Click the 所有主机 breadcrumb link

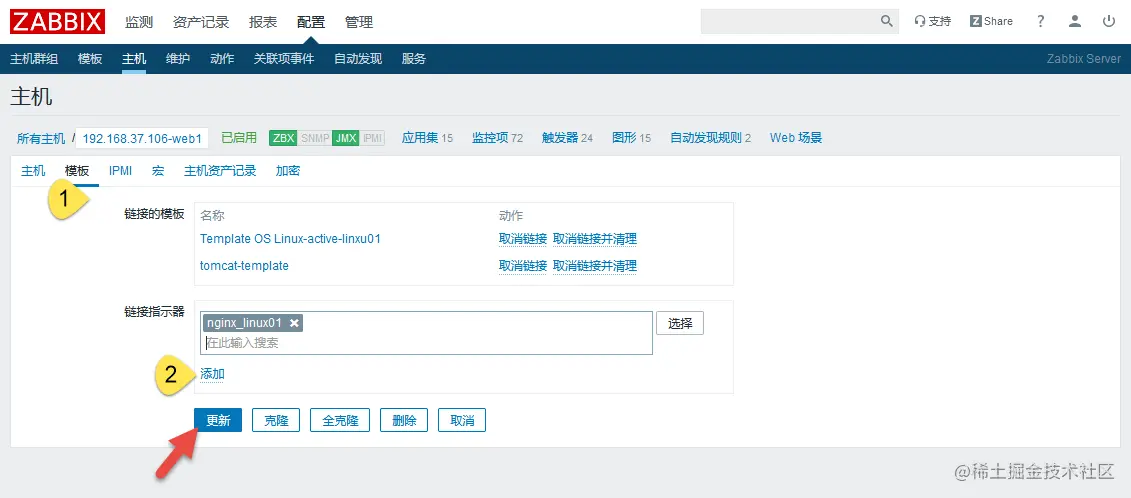41,138
